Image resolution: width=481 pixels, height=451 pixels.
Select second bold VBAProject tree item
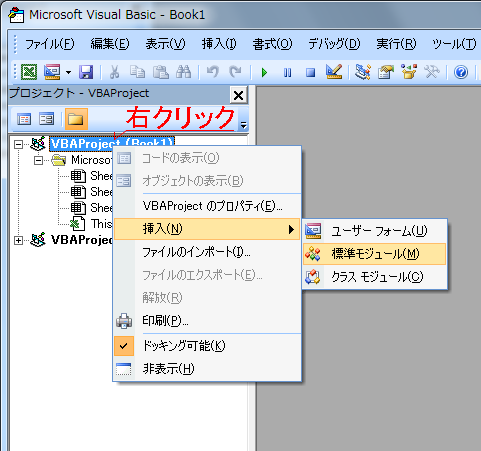[82, 240]
